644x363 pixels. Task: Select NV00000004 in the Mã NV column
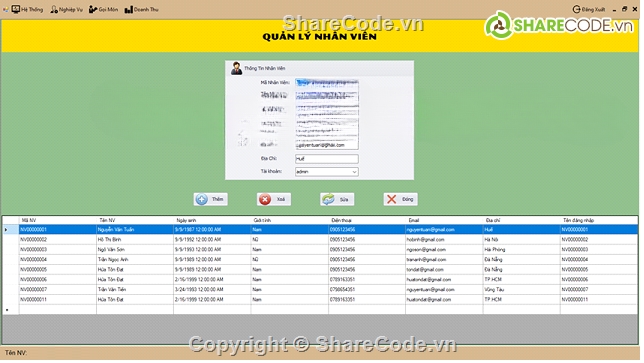pyautogui.click(x=58, y=261)
